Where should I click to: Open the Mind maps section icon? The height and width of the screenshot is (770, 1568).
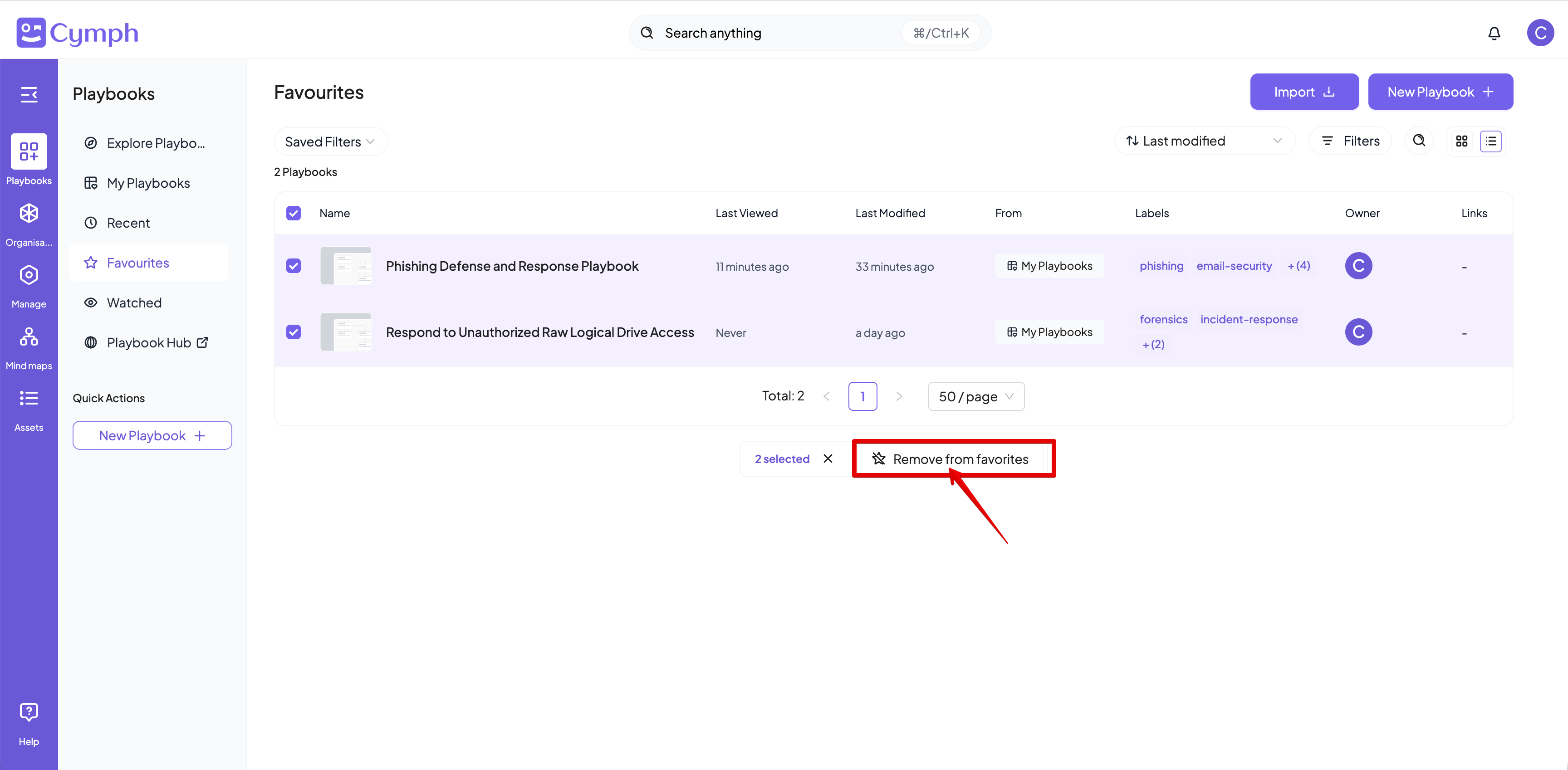29,336
